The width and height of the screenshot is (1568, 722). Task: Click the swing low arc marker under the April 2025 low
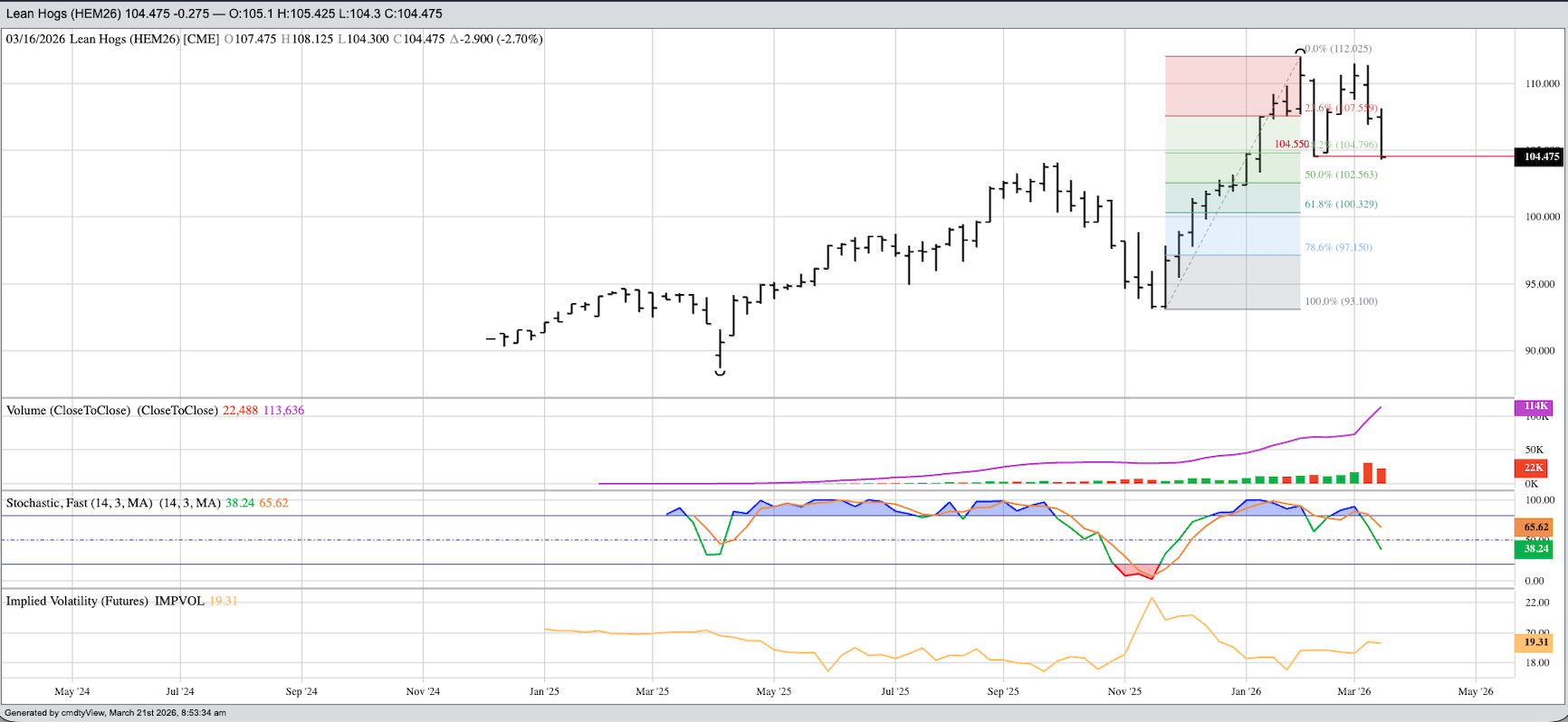(720, 372)
